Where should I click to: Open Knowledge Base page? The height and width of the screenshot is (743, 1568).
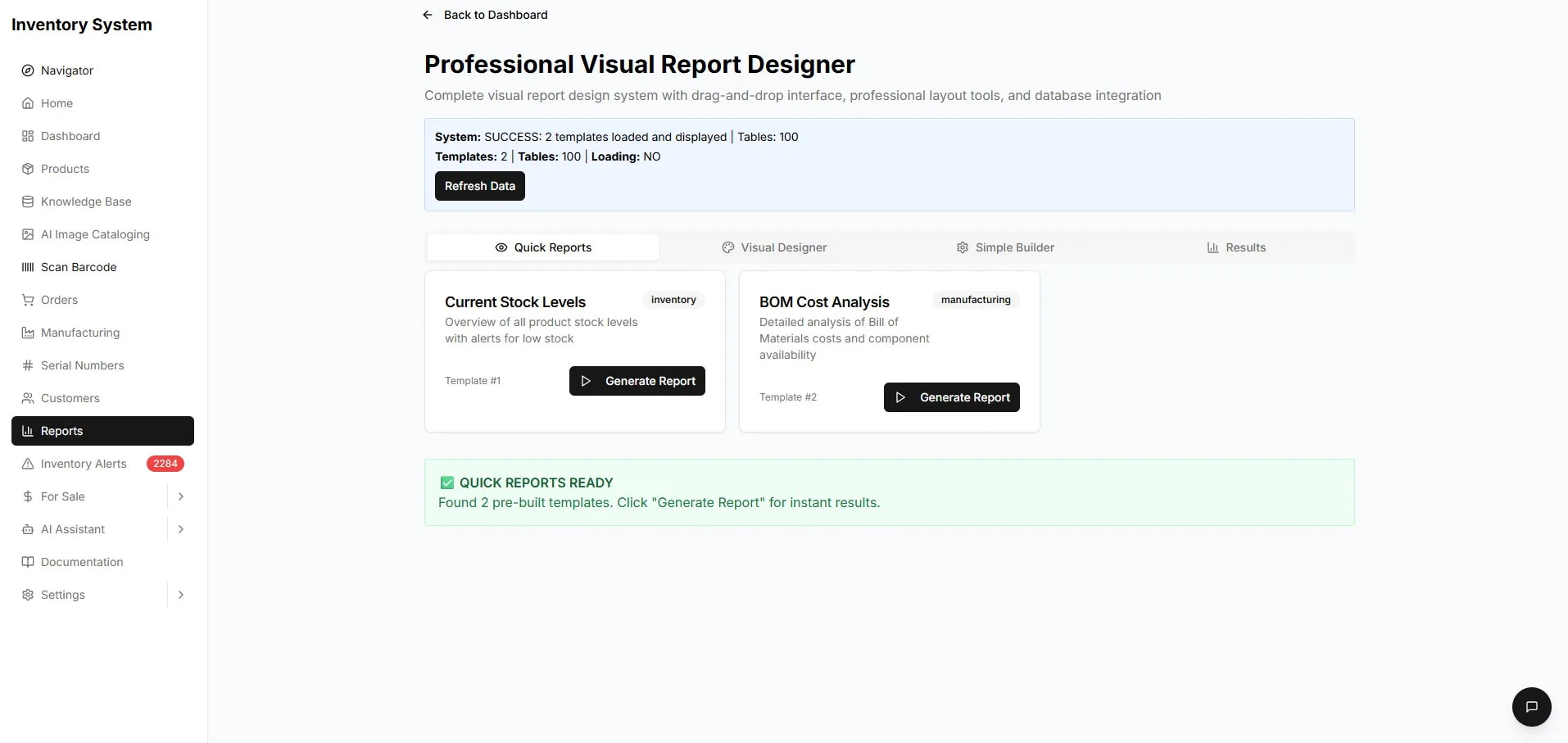tap(102, 202)
